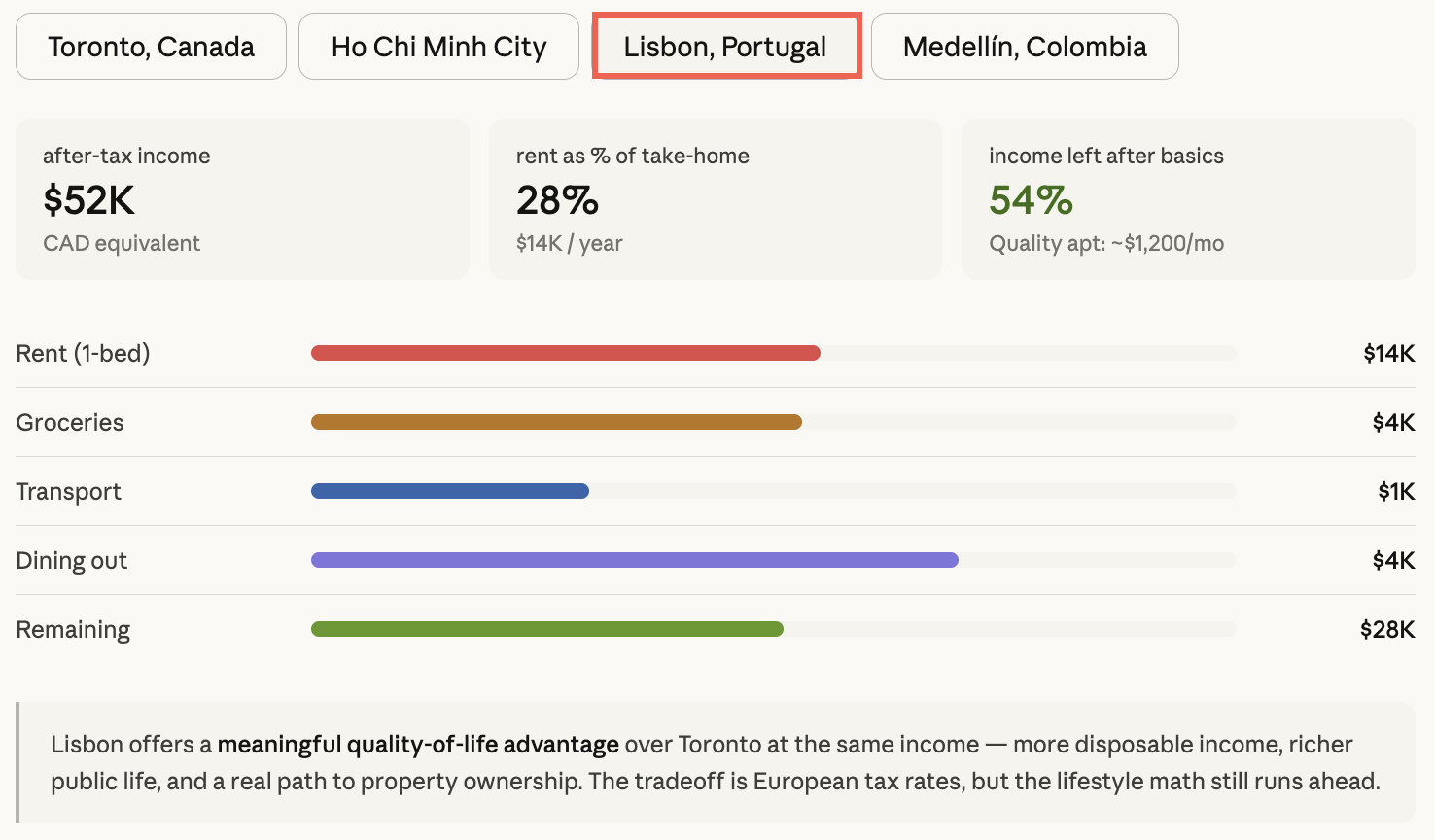Click the green 54% figure
Image resolution: width=1435 pixels, height=840 pixels.
coord(1031,200)
